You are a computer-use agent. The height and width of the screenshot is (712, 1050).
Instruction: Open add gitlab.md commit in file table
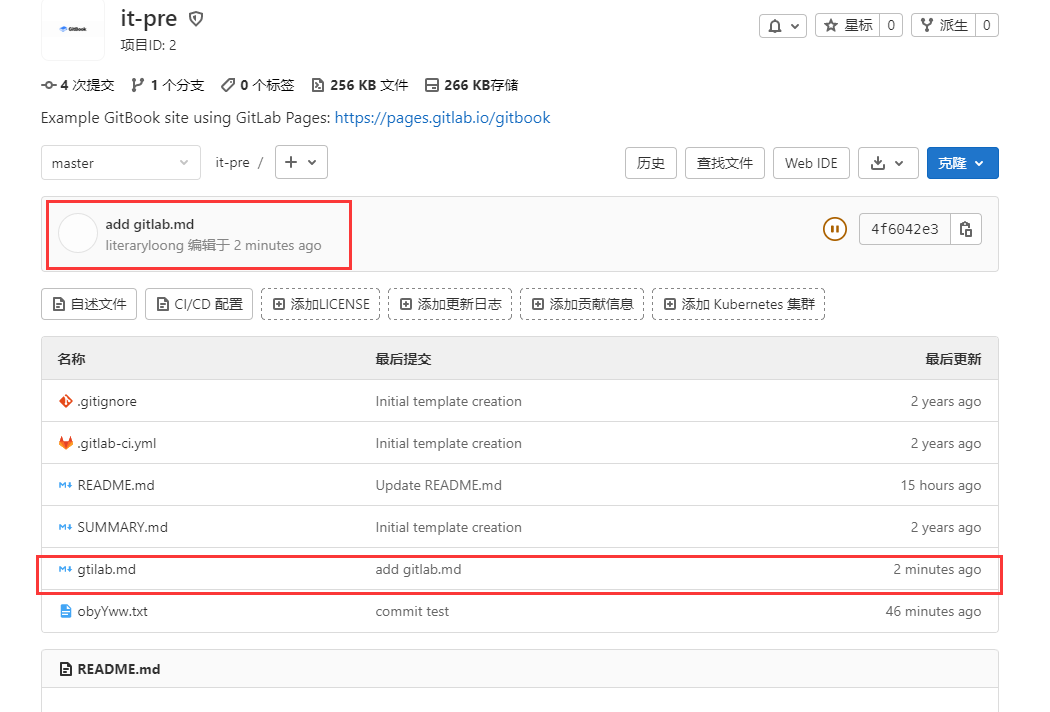coord(419,569)
